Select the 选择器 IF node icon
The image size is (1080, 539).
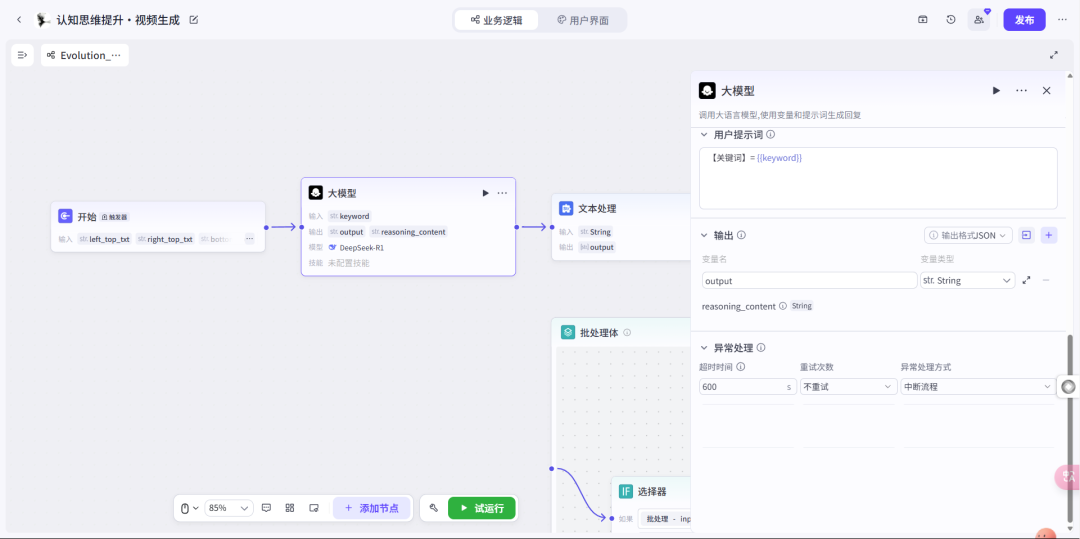click(625, 491)
